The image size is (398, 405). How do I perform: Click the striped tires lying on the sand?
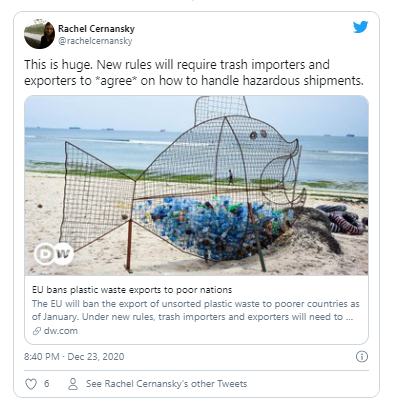click(343, 219)
